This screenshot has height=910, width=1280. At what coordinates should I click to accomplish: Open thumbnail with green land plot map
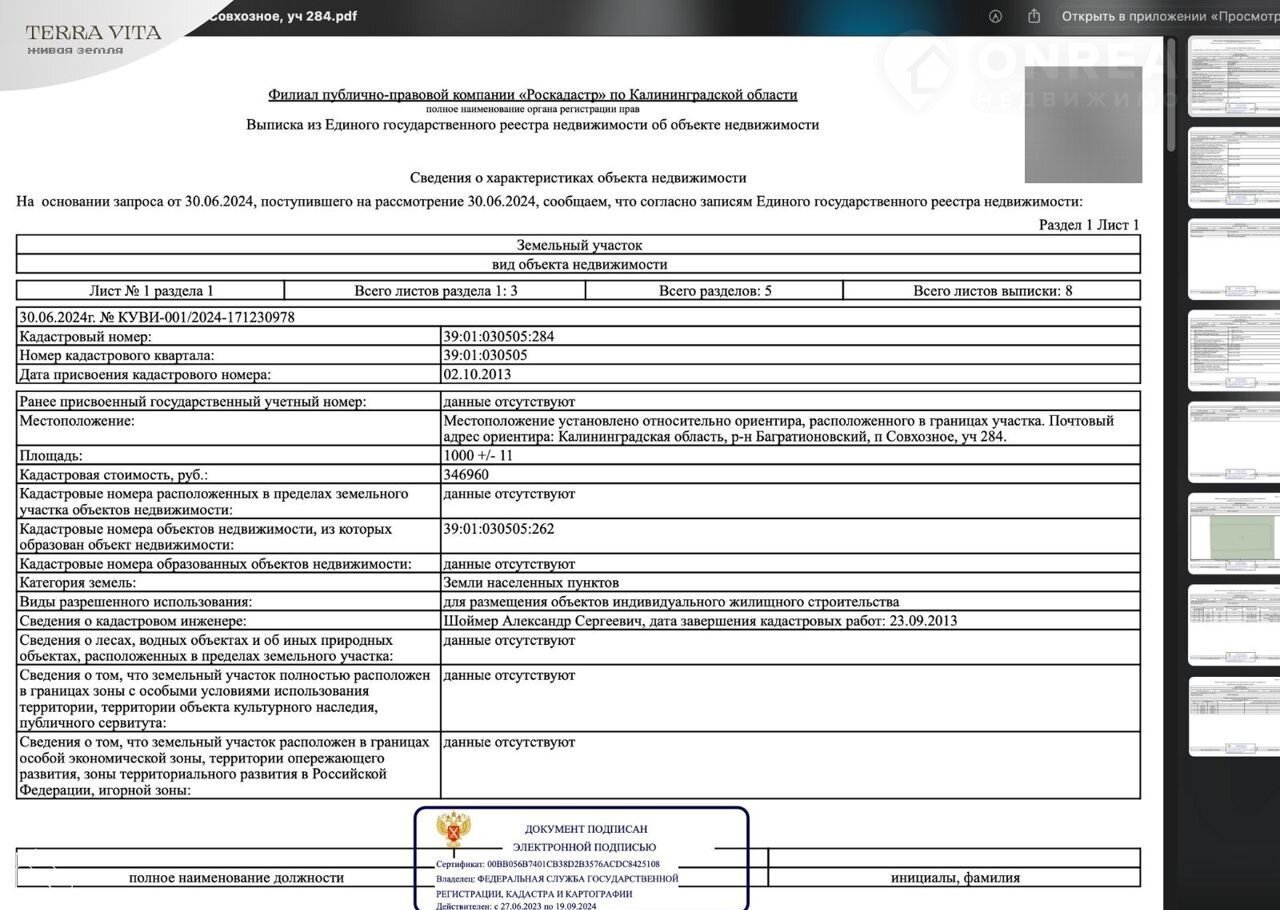click(x=1233, y=532)
